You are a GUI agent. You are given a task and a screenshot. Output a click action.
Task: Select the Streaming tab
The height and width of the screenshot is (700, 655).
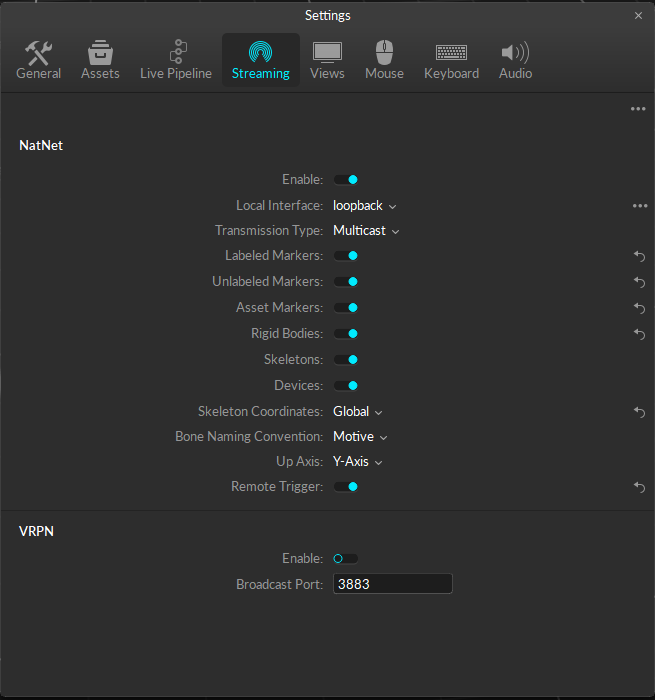(260, 60)
